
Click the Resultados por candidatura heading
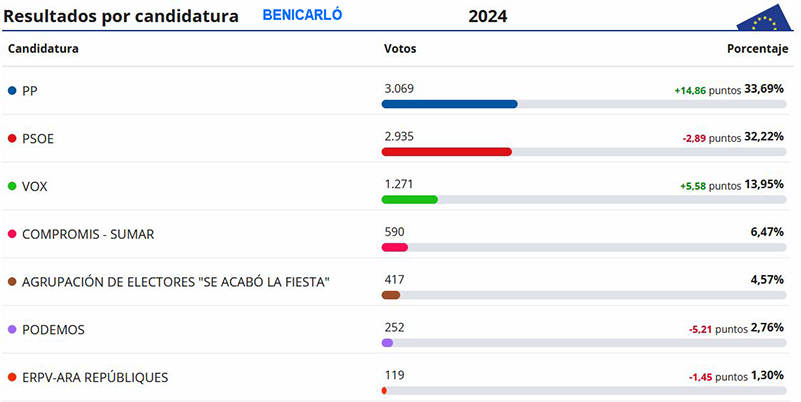[x=121, y=16]
